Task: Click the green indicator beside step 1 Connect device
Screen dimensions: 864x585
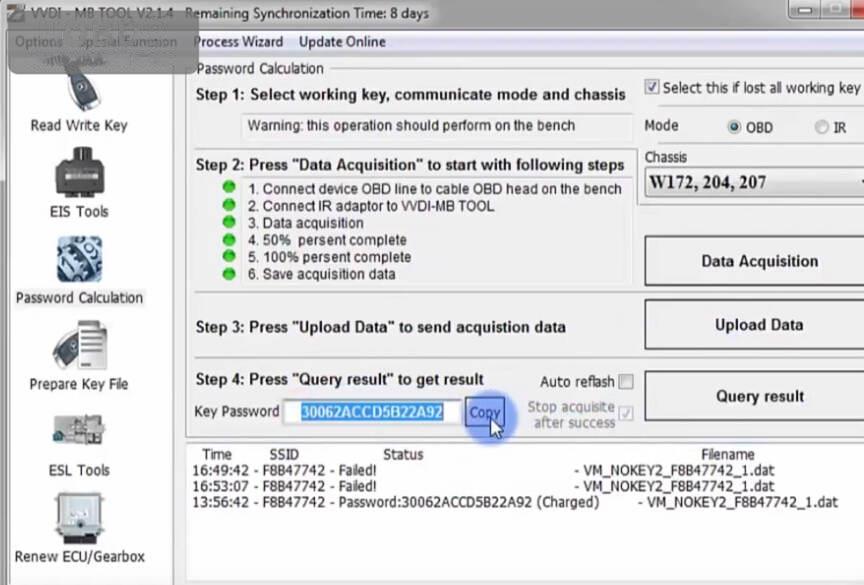Action: [x=229, y=187]
